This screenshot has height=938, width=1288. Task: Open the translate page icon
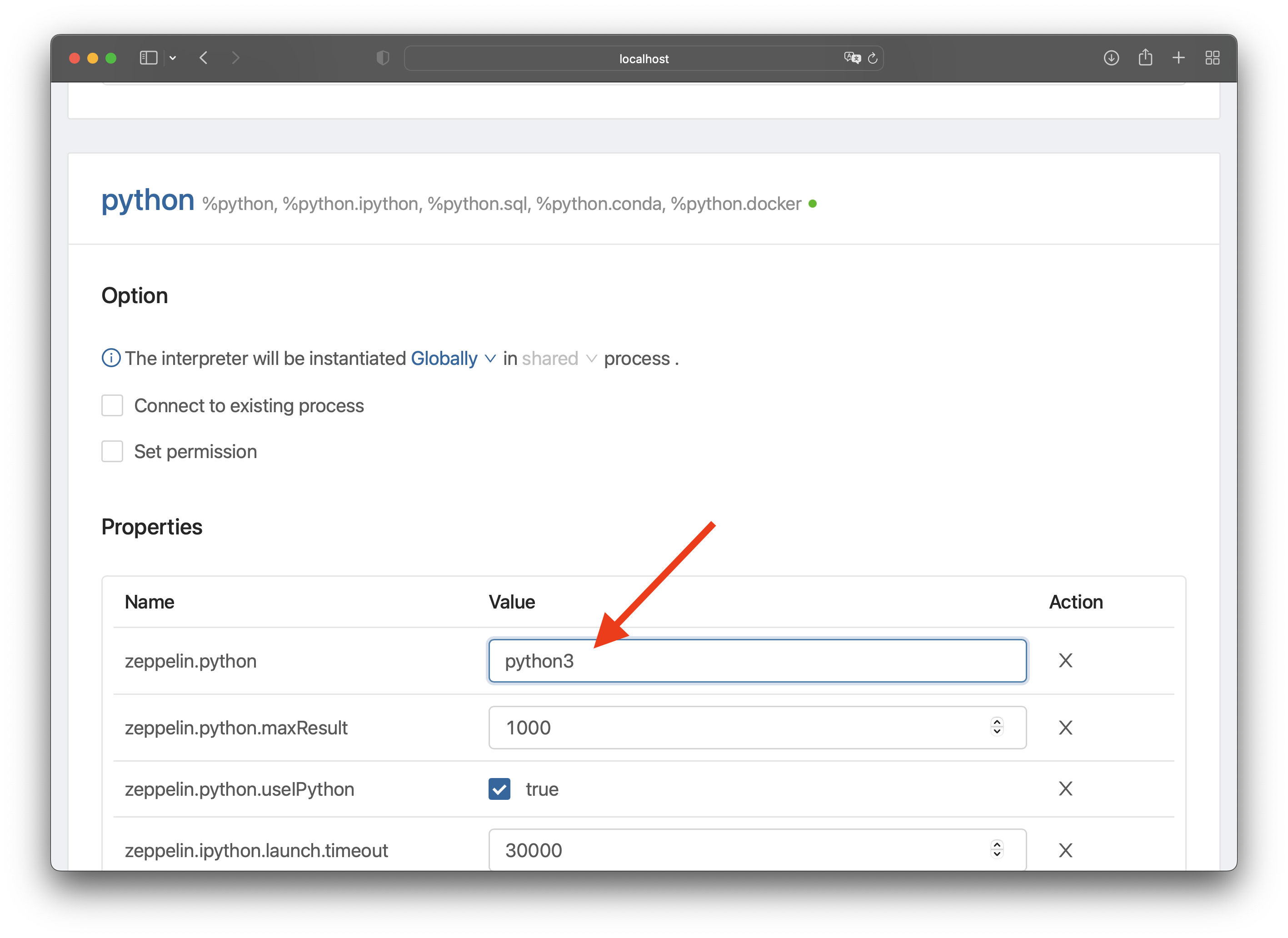[852, 58]
